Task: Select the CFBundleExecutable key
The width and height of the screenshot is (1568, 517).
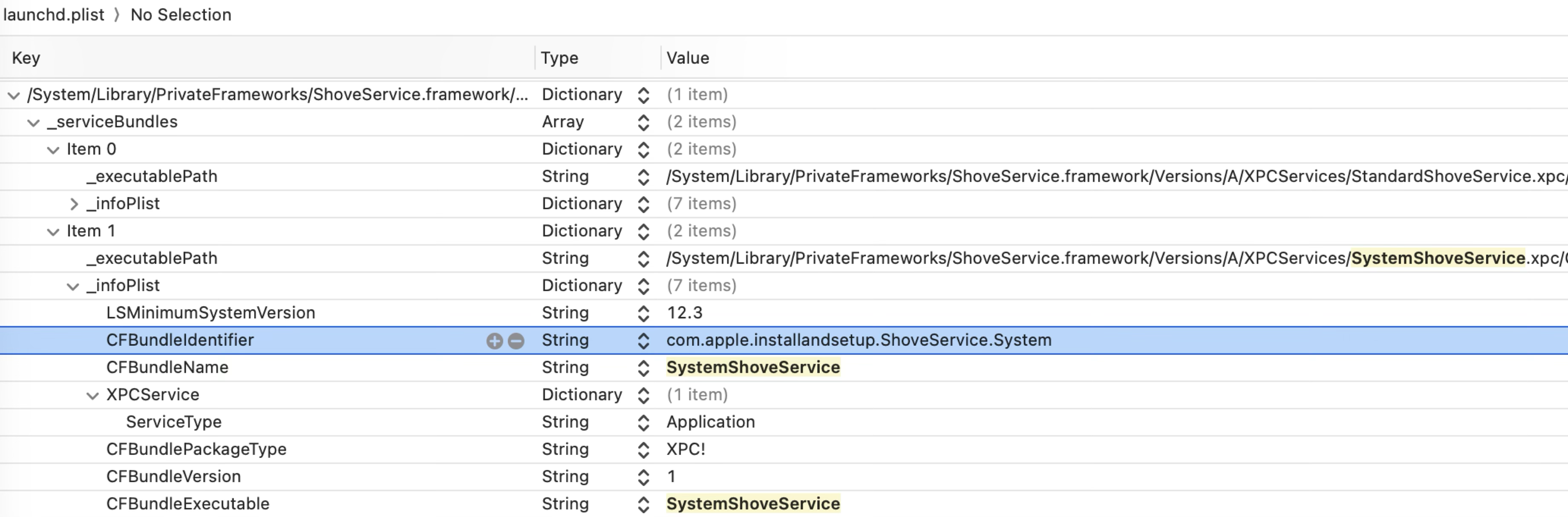Action: 188,504
